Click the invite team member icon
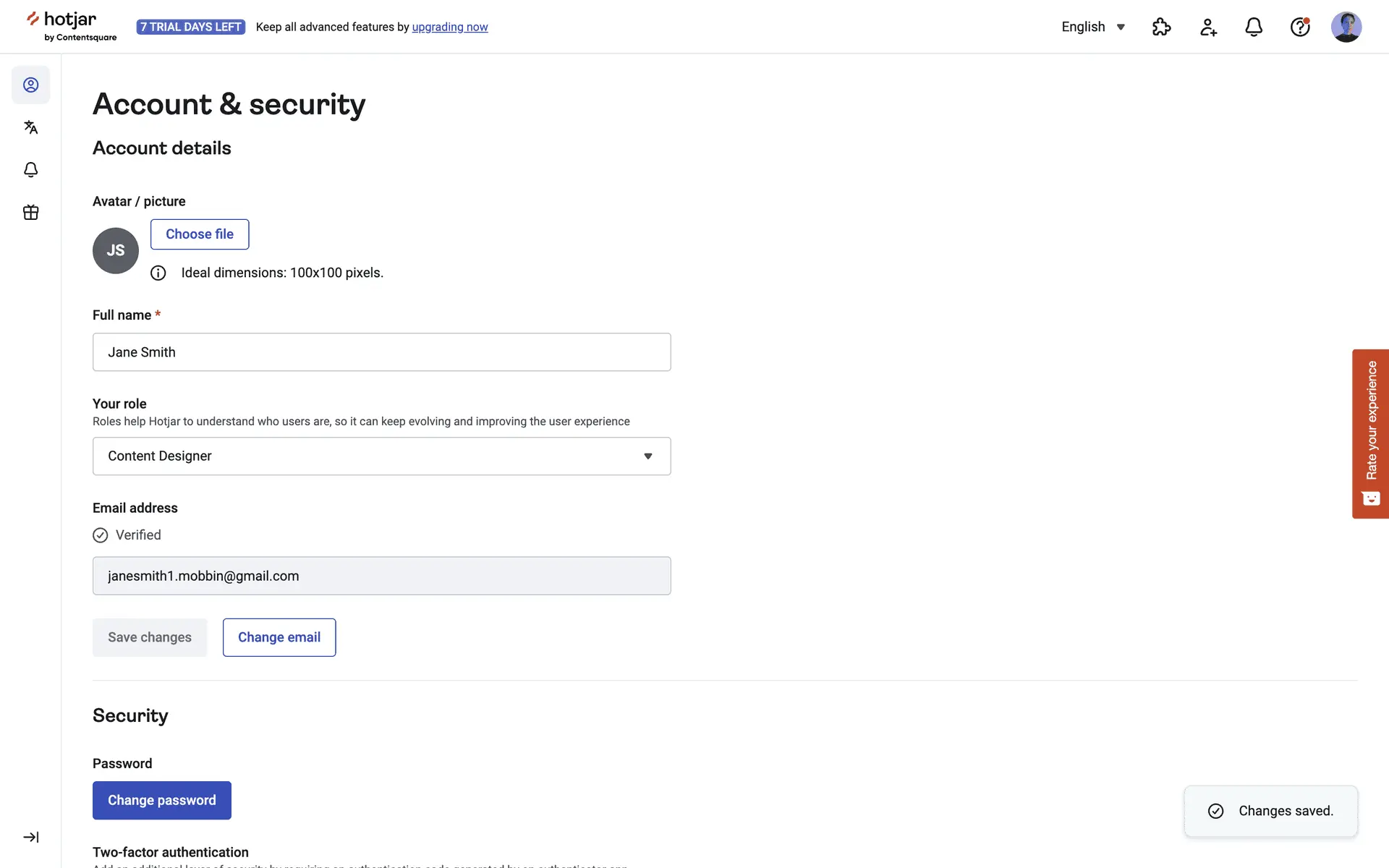The height and width of the screenshot is (868, 1389). tap(1208, 27)
